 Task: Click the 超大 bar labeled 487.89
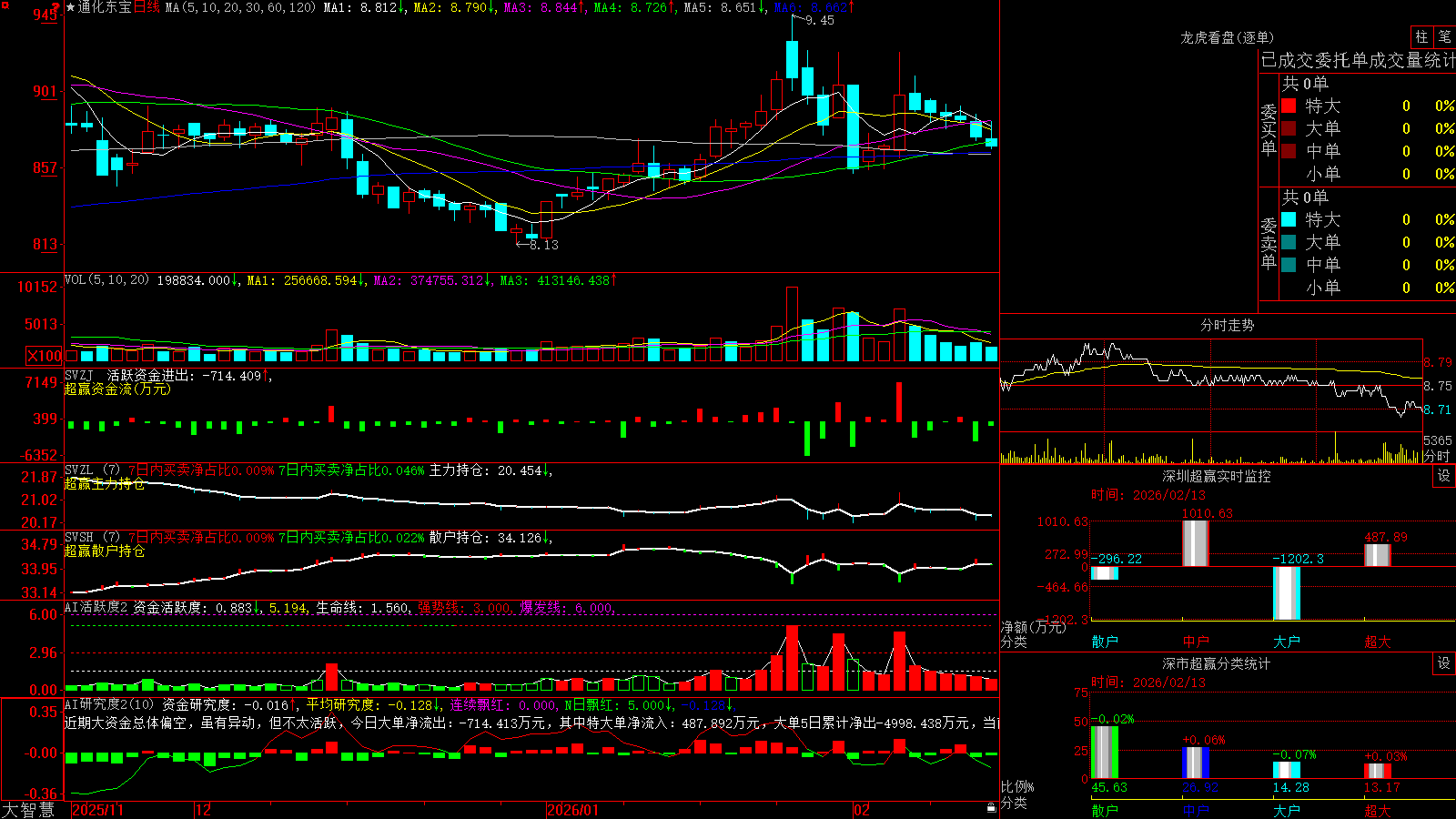(x=1378, y=555)
